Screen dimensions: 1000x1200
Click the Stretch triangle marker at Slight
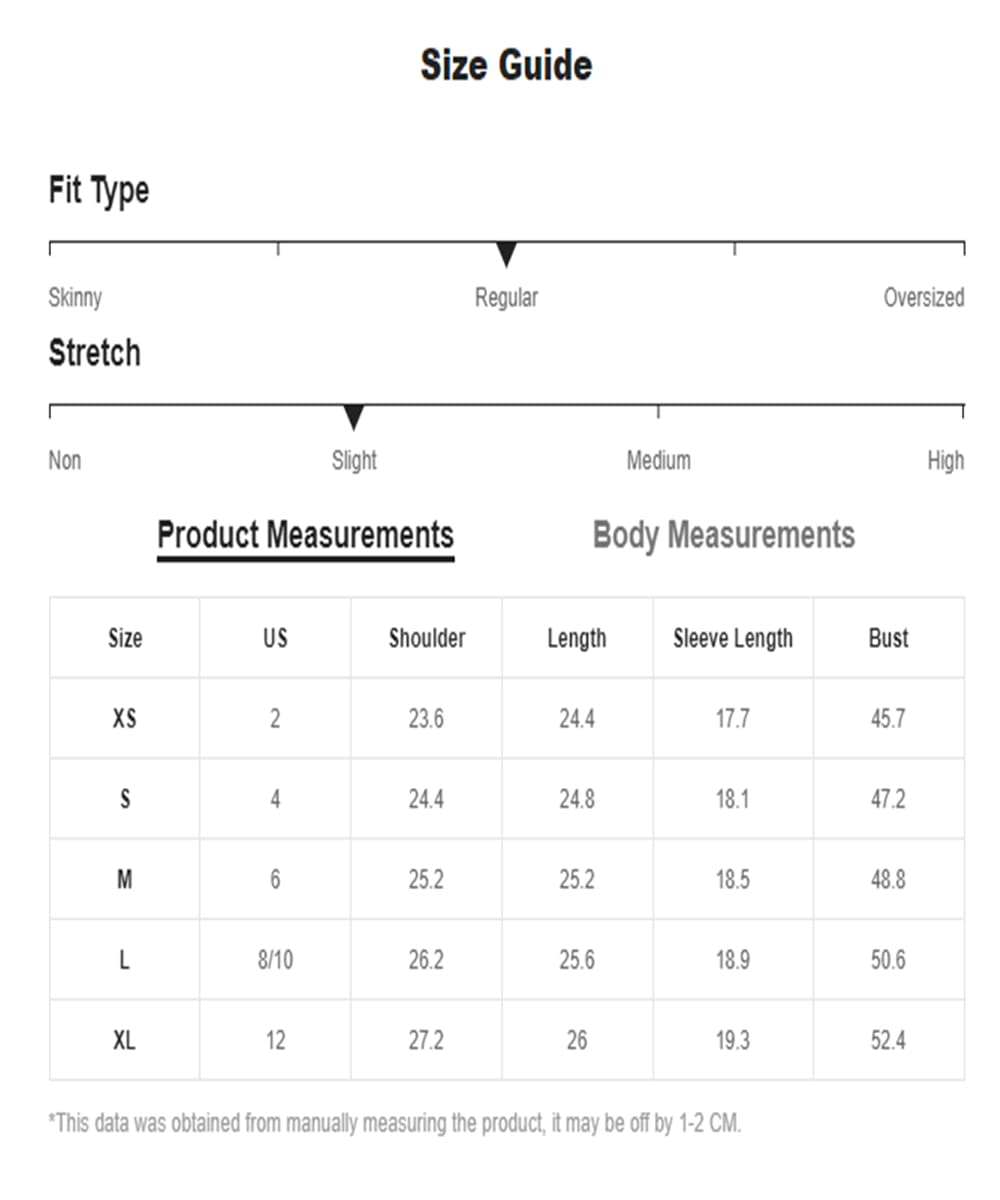[353, 417]
